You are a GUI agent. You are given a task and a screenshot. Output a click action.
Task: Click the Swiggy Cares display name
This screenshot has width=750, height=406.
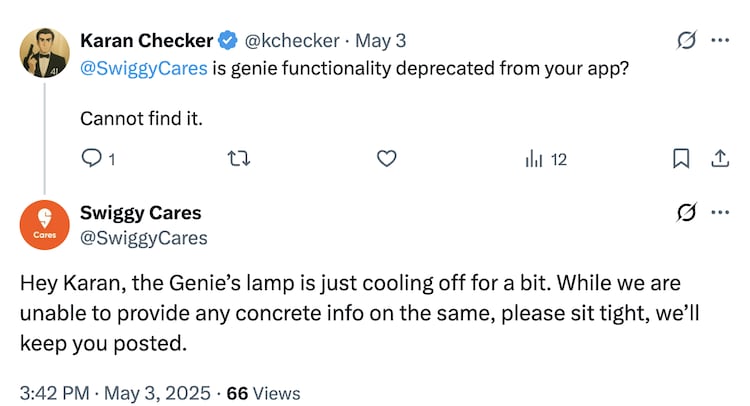pyautogui.click(x=140, y=213)
